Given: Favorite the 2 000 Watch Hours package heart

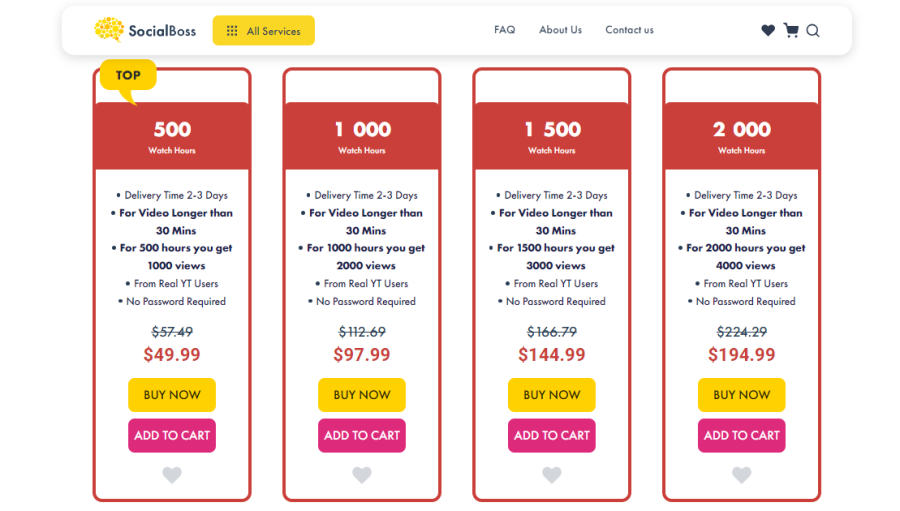Looking at the screenshot, I should tap(742, 475).
